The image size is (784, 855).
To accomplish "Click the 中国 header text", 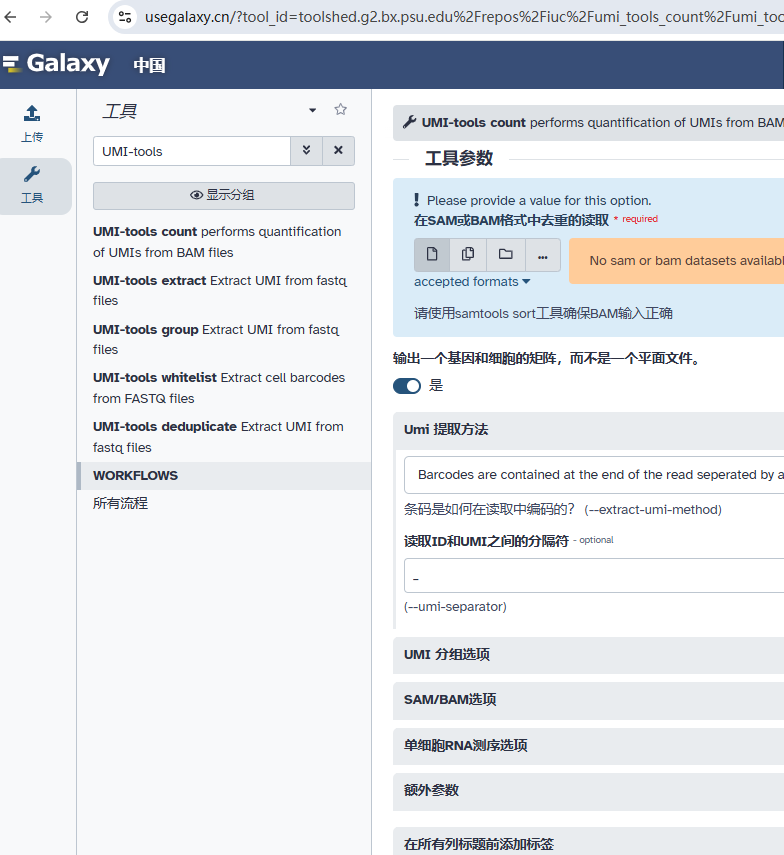I will (x=149, y=65).
